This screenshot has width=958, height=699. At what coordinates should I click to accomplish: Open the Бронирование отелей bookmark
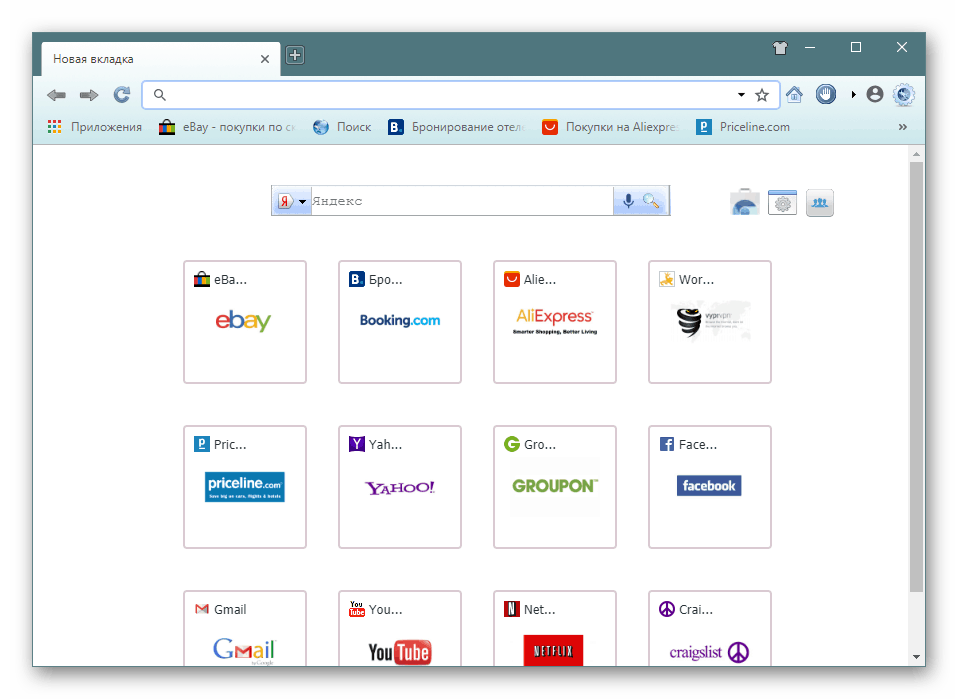(x=456, y=126)
